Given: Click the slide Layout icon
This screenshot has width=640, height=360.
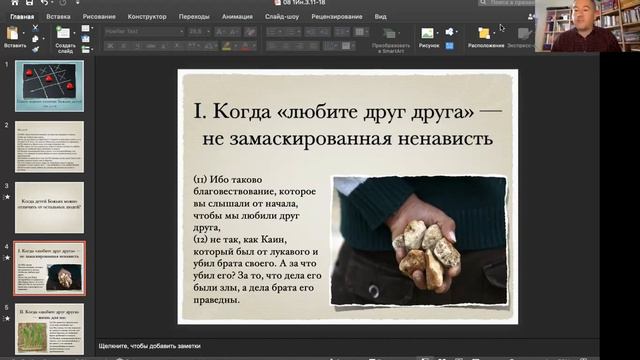Looking at the screenshot, I should (x=85, y=28).
